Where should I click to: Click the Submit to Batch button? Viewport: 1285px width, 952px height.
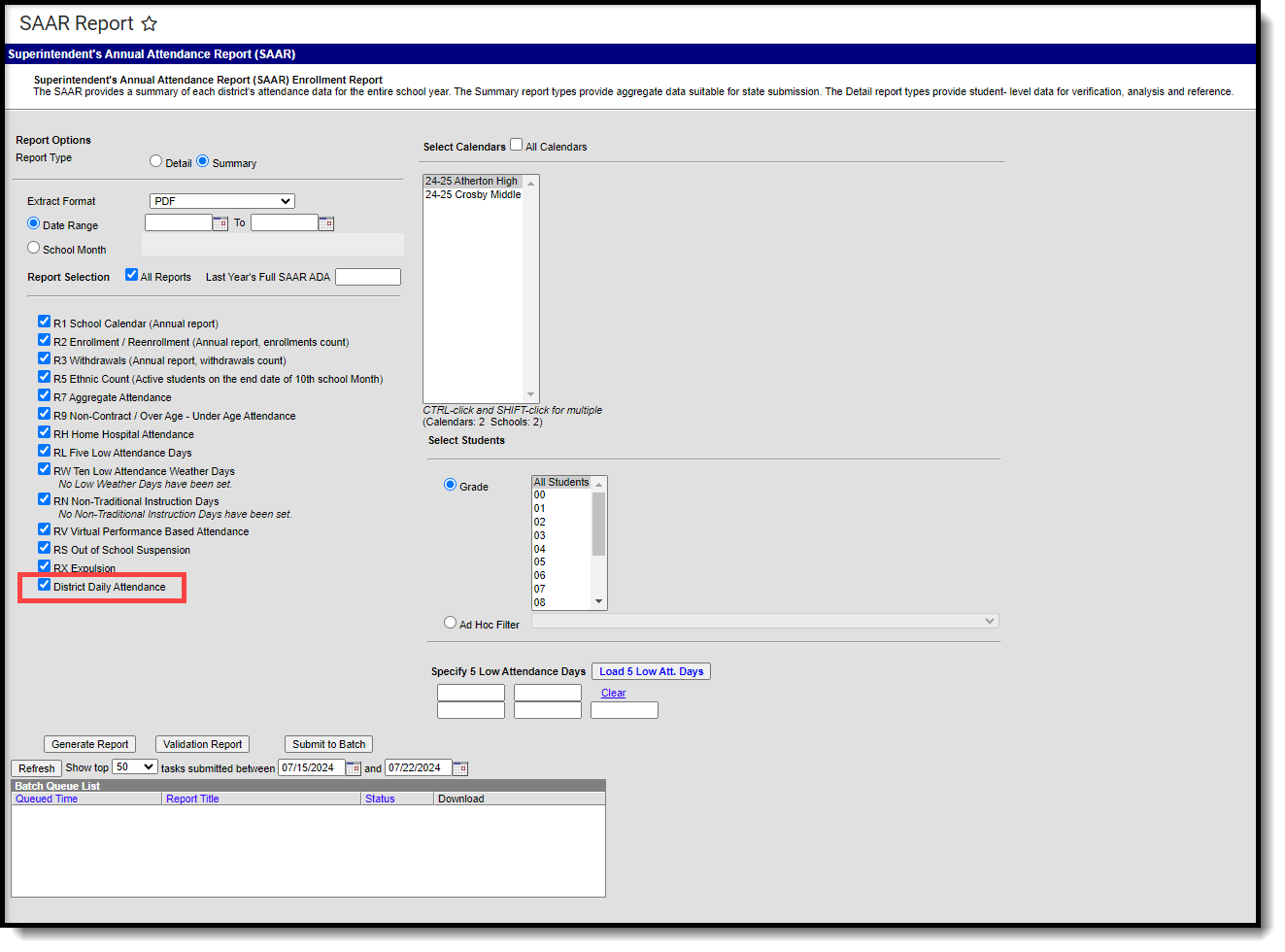[x=329, y=744]
